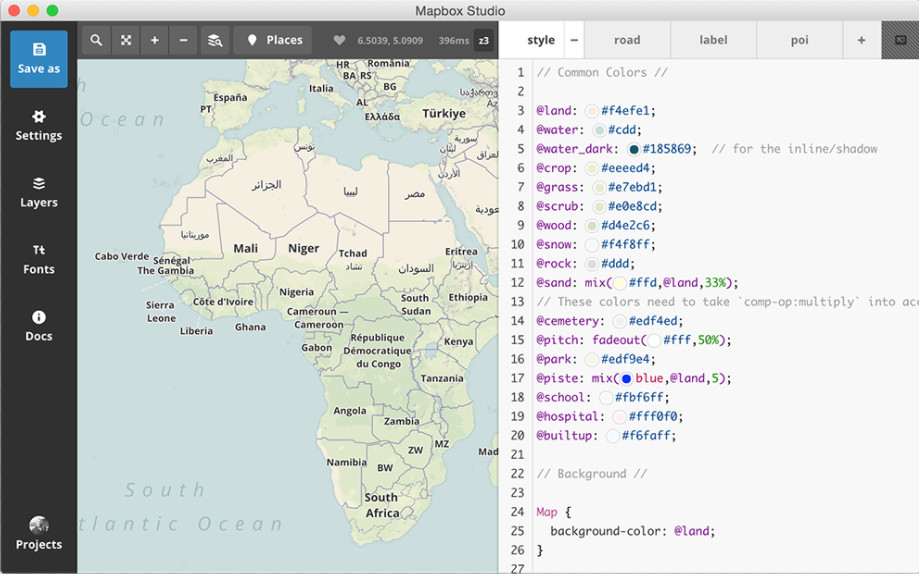
Task: Open the Docs panel
Action: pyautogui.click(x=39, y=326)
